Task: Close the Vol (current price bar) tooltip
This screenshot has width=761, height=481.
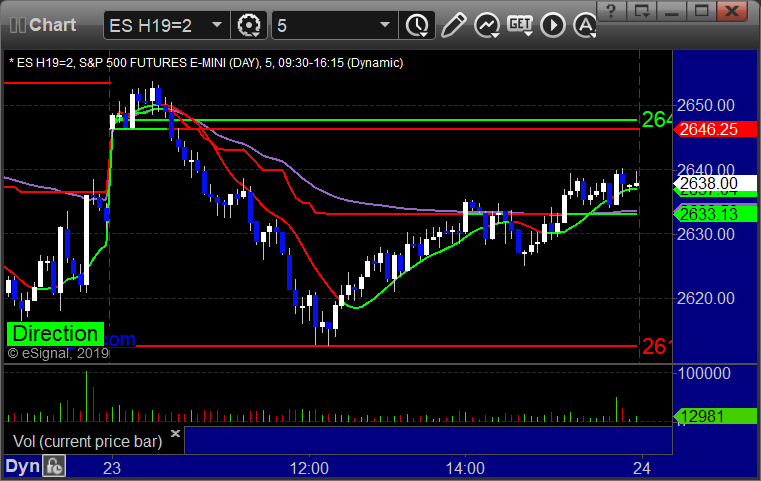Action: click(x=176, y=434)
